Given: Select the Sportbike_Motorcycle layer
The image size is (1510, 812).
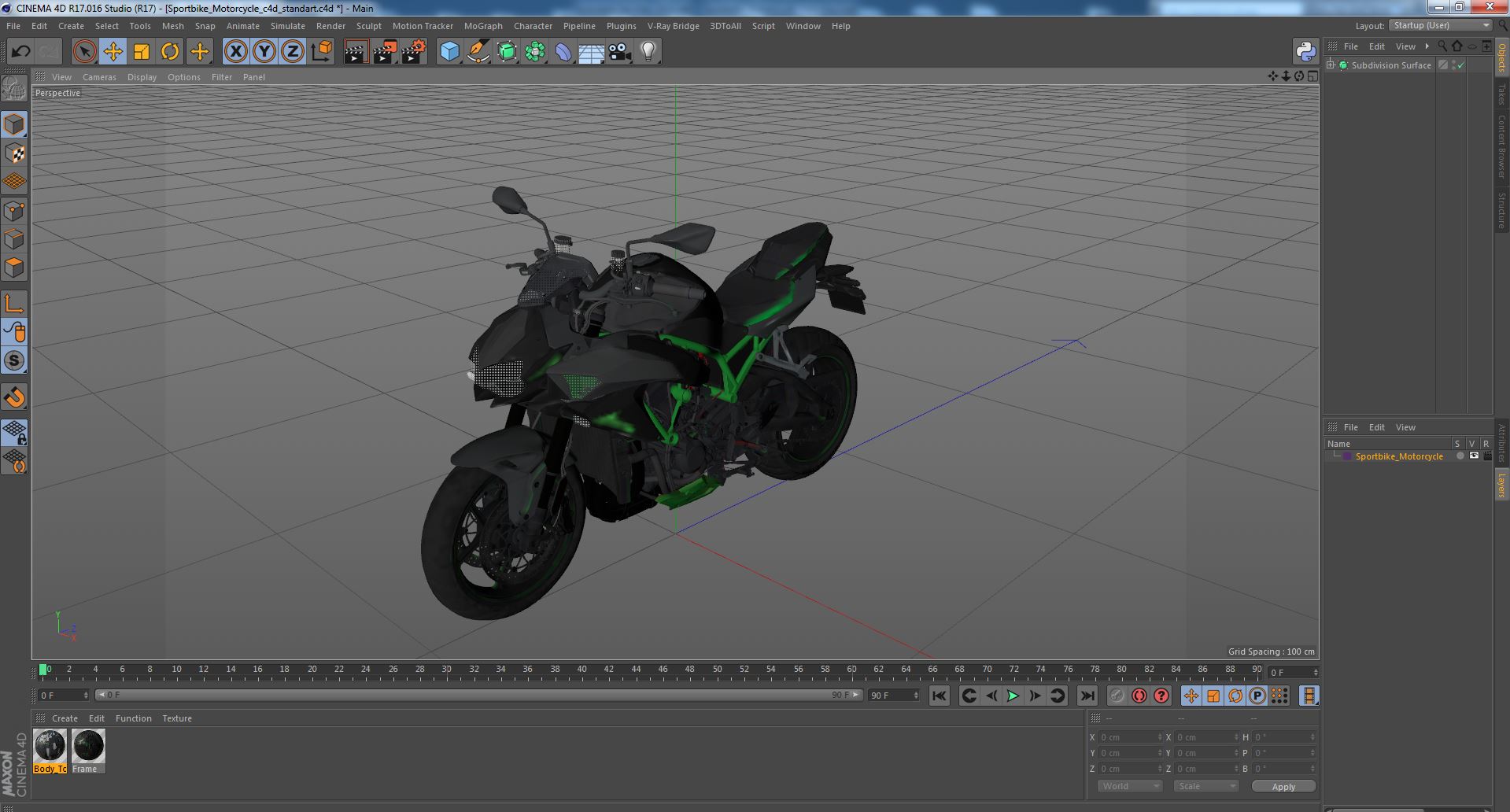Looking at the screenshot, I should coord(1398,456).
